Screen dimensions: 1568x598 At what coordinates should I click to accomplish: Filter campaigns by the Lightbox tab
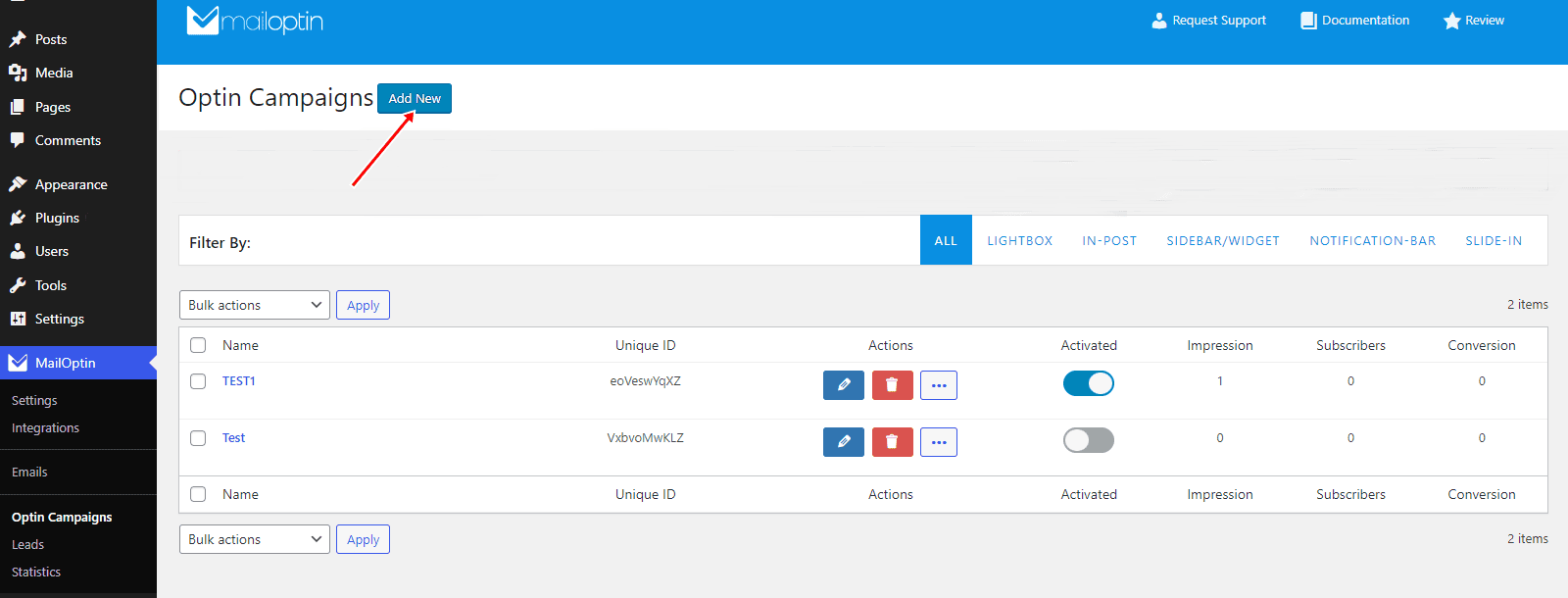(1019, 240)
